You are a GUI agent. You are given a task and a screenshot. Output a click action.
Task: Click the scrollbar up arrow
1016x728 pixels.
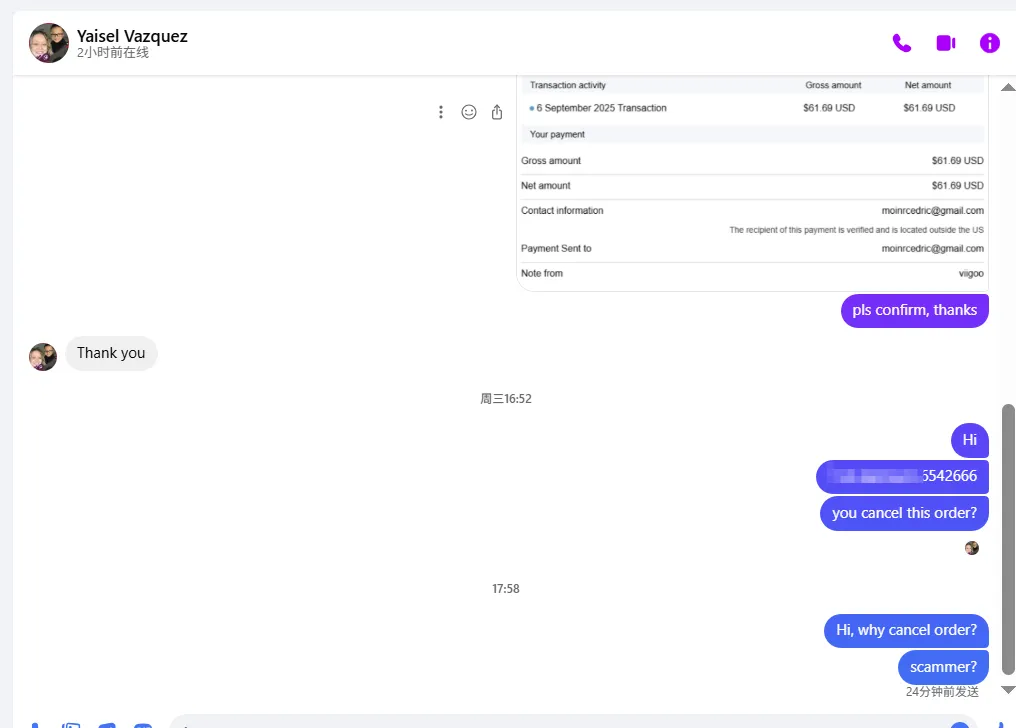pos(1008,87)
